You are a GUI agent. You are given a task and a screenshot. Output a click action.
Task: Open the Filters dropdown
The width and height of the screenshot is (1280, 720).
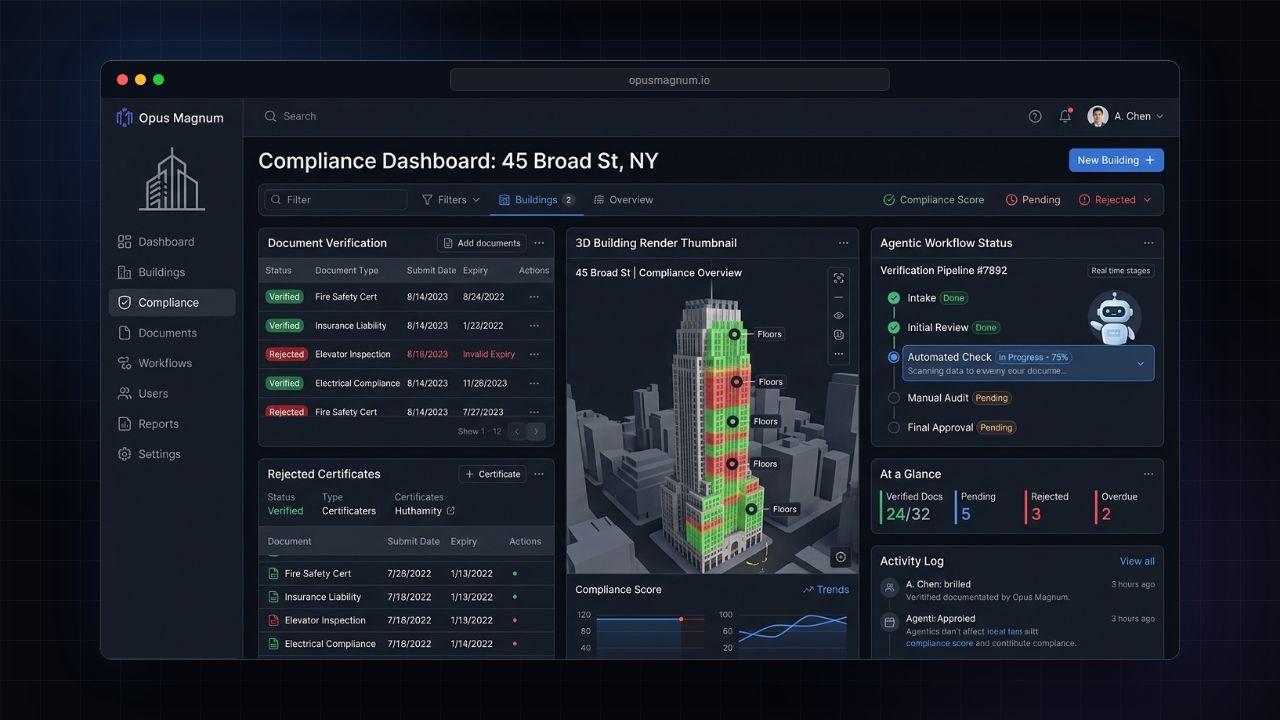point(450,200)
